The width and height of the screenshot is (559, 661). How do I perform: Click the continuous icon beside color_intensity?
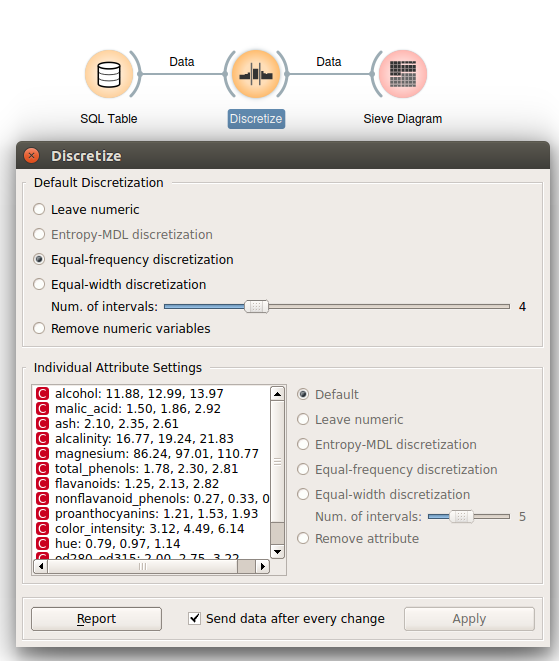[x=43, y=529]
